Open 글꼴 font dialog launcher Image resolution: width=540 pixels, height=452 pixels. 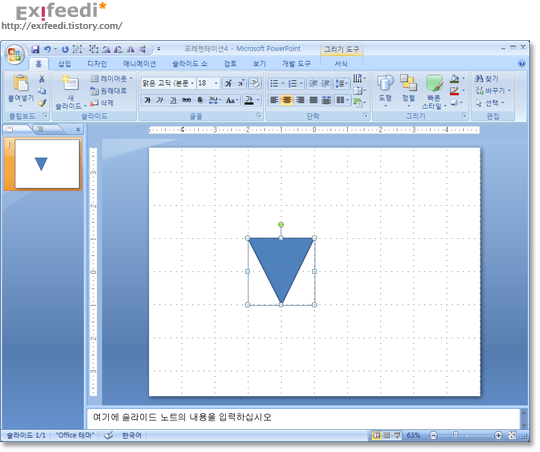[x=259, y=115]
